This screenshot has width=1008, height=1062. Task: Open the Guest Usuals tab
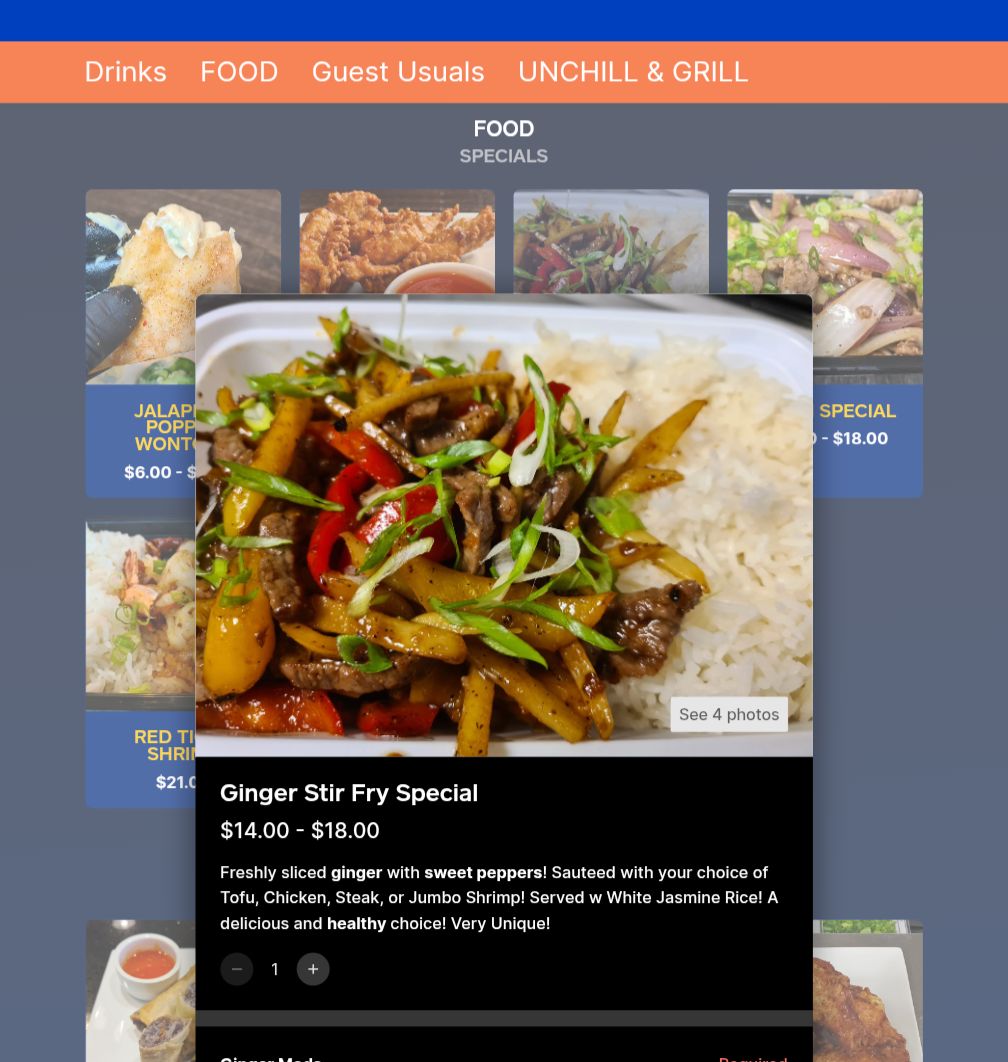click(x=398, y=72)
